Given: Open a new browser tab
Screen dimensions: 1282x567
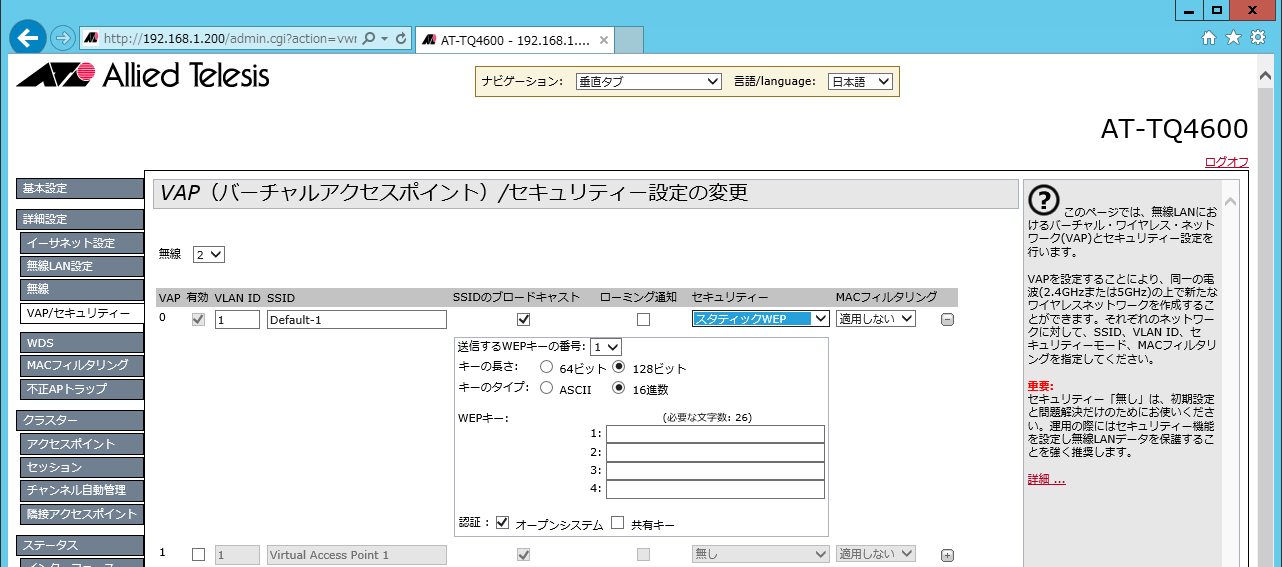Looking at the screenshot, I should (x=627, y=40).
